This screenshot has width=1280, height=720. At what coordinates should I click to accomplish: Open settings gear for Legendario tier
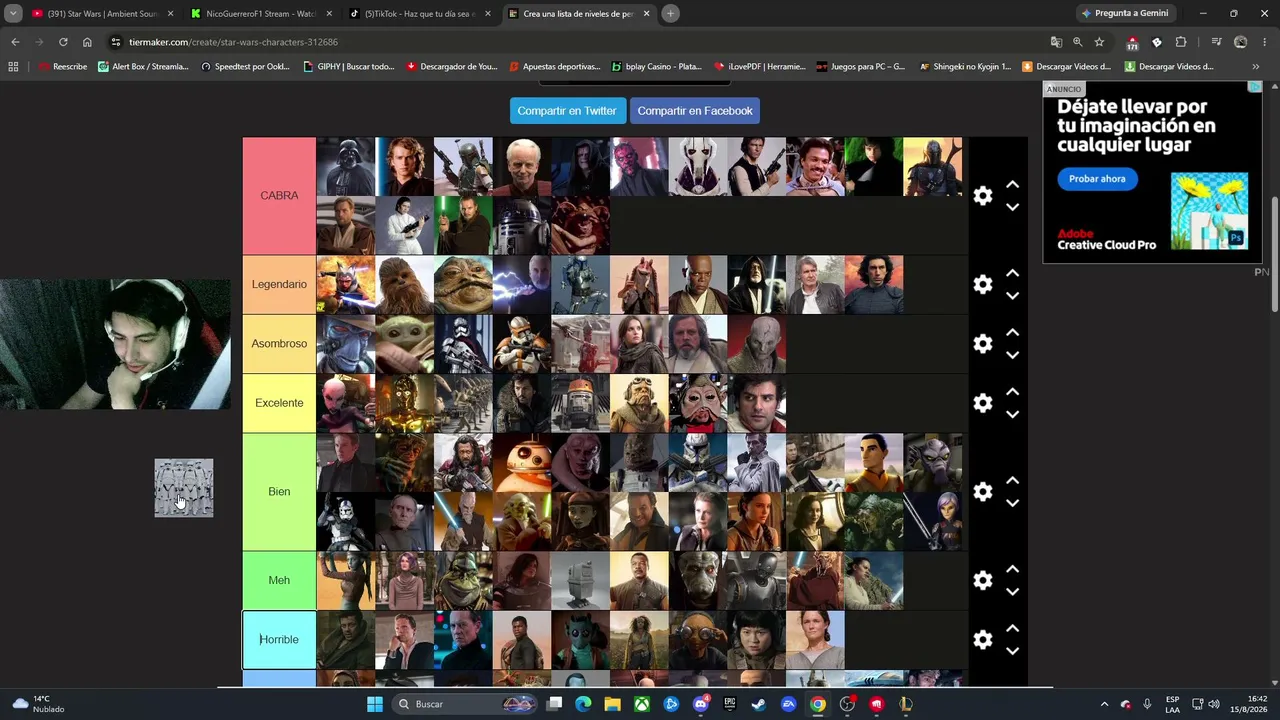point(983,285)
